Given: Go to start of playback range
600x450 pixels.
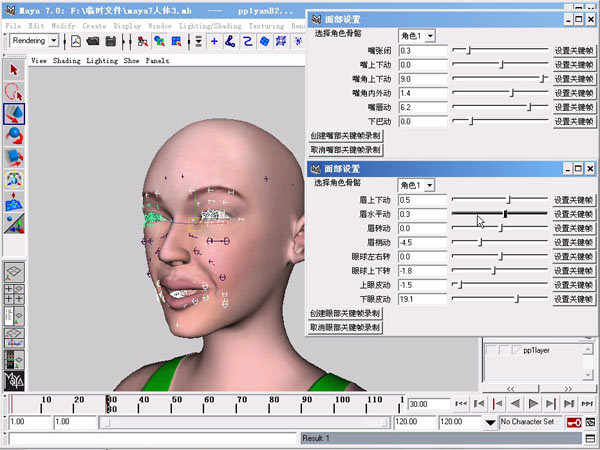Looking at the screenshot, I should pos(461,404).
